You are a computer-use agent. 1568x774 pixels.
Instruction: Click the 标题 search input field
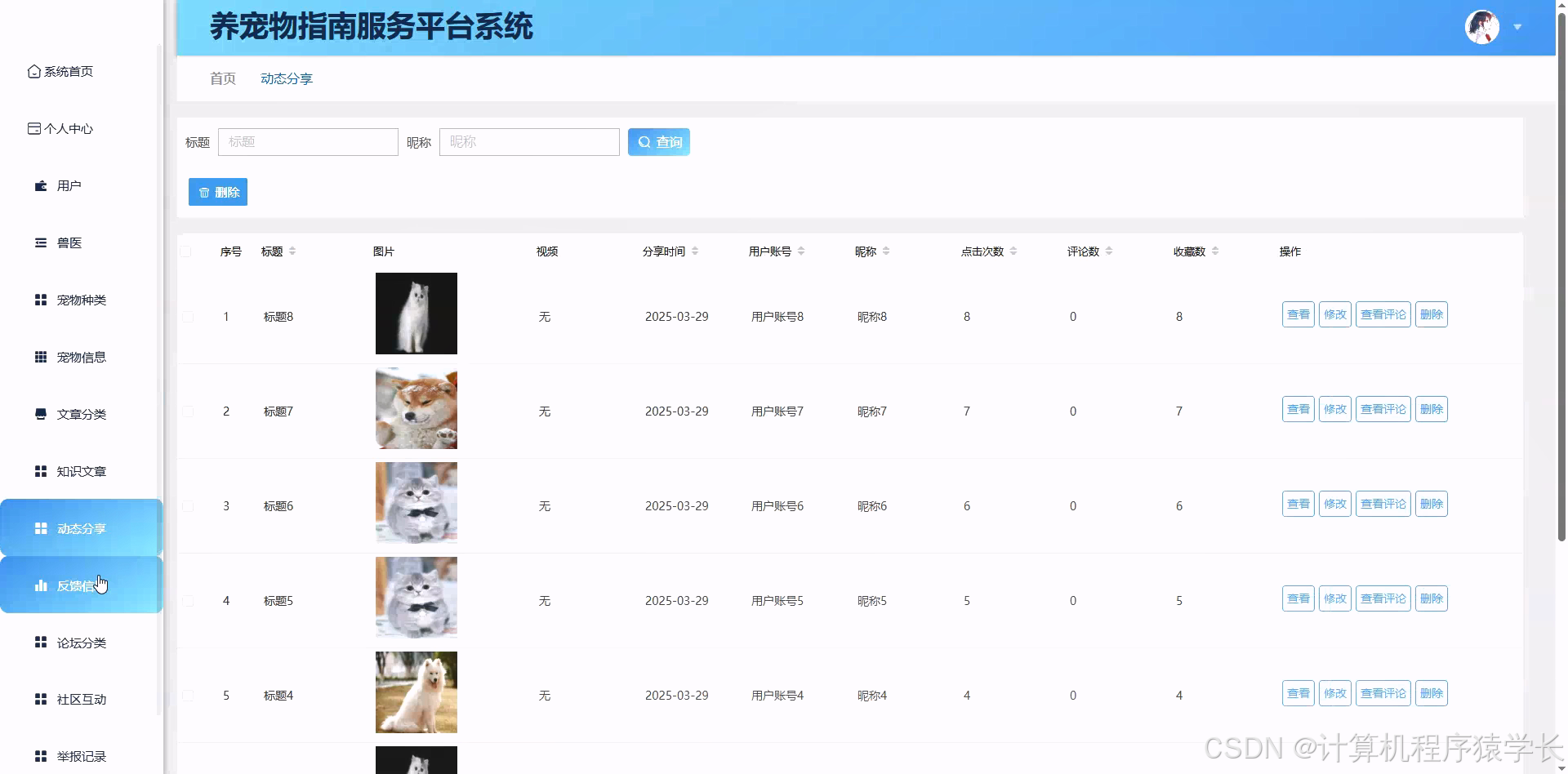[308, 141]
